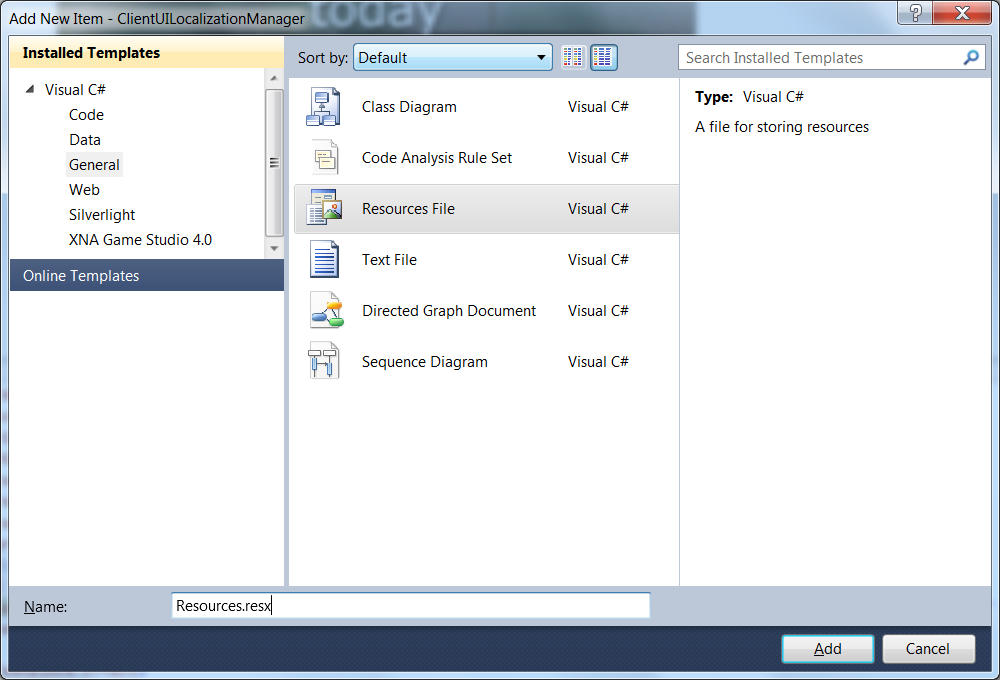Select the General category
Image resolution: width=1000 pixels, height=680 pixels.
tap(94, 165)
